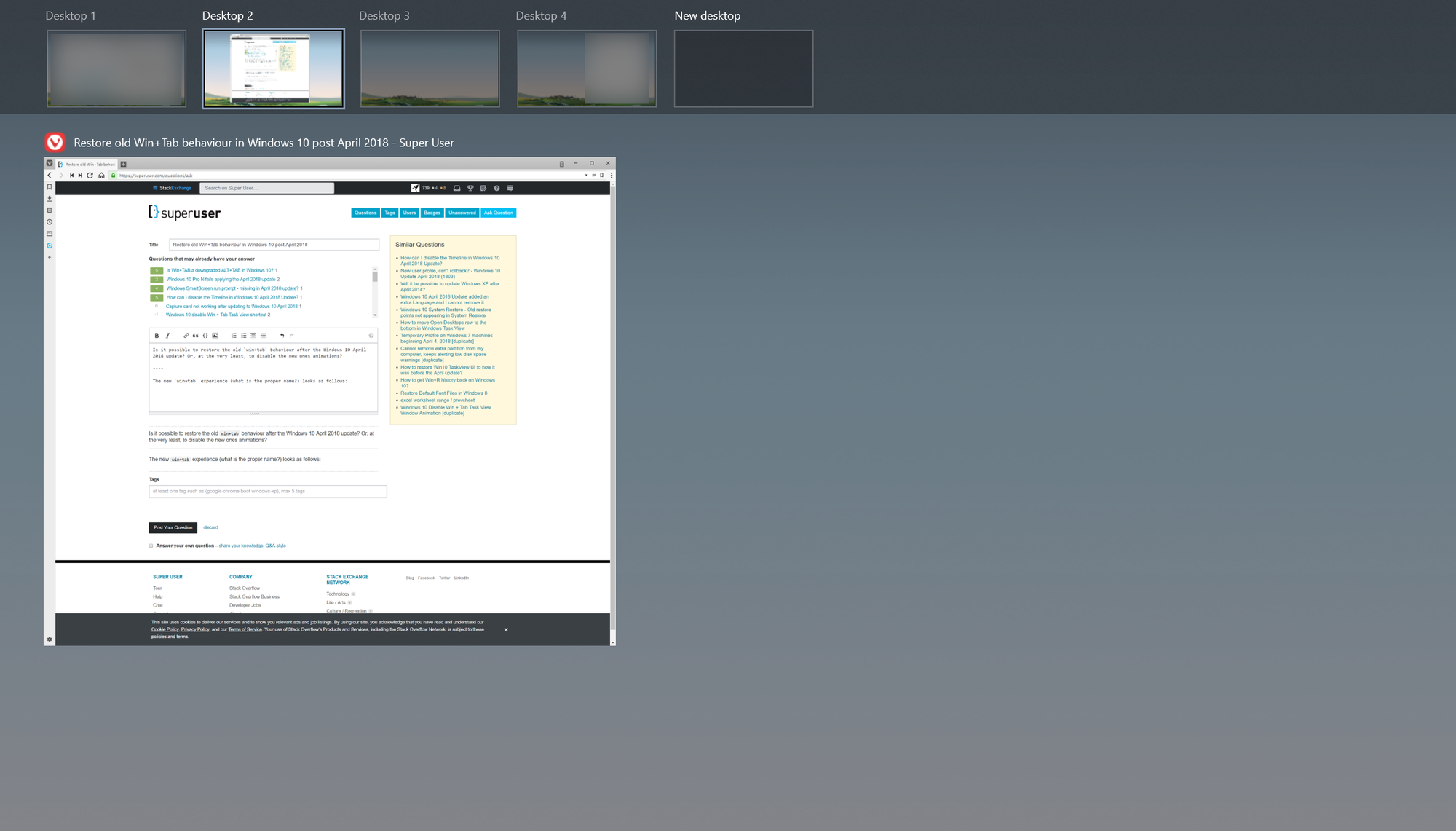Insert horizontal rule in editor

point(263,336)
